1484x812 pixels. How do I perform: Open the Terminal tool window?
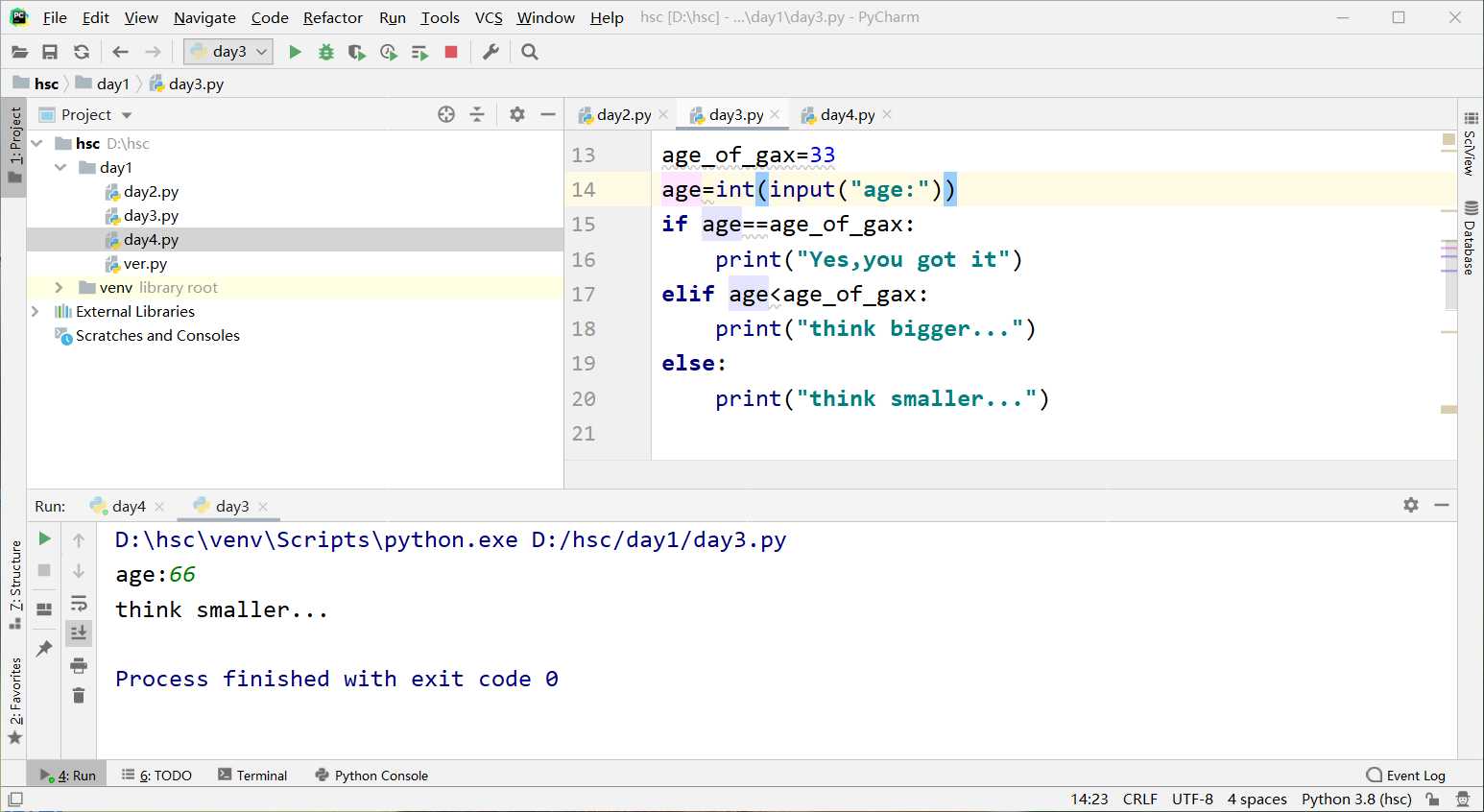[x=252, y=775]
